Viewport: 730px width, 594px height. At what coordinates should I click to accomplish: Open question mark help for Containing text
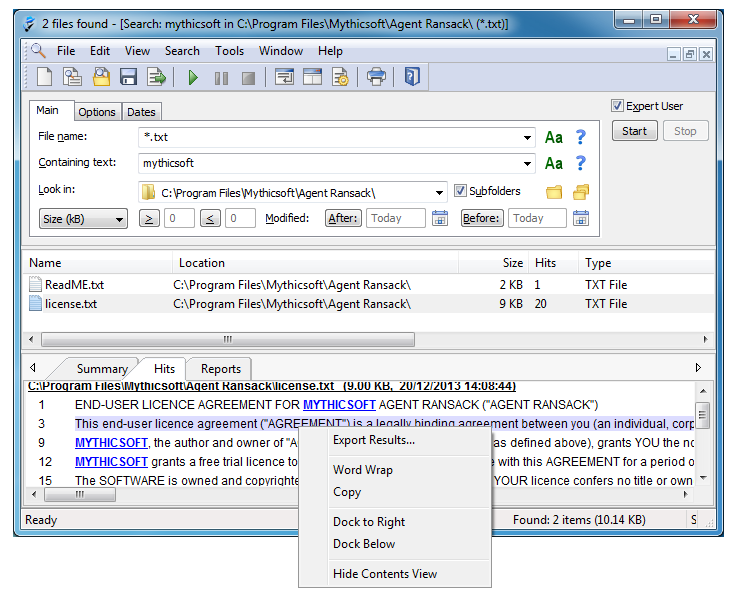[581, 163]
